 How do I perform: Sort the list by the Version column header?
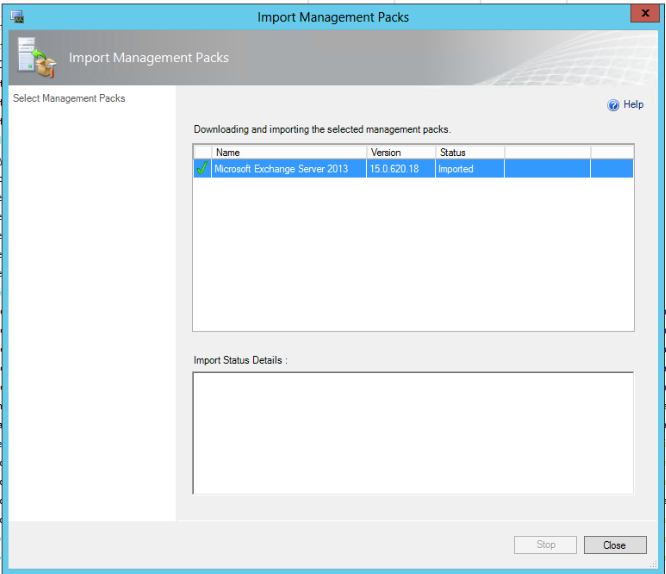tap(400, 153)
